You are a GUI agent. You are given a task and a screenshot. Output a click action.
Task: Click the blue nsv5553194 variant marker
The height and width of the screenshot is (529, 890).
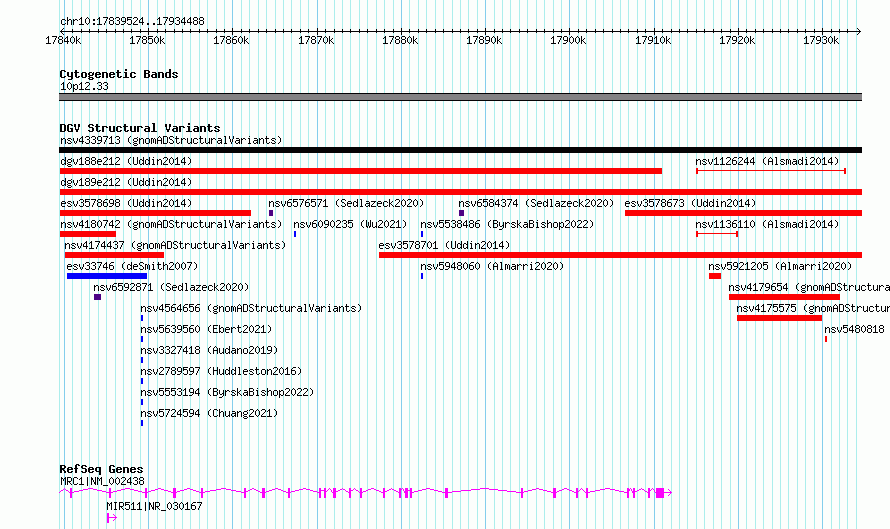(142, 402)
